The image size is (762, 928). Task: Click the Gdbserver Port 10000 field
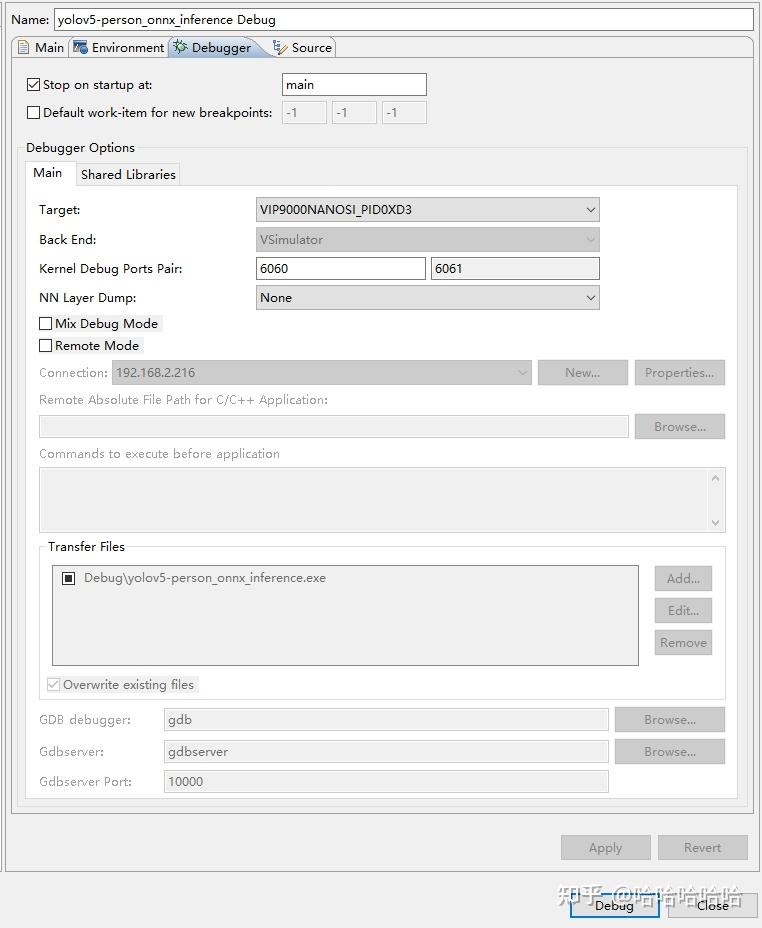386,782
